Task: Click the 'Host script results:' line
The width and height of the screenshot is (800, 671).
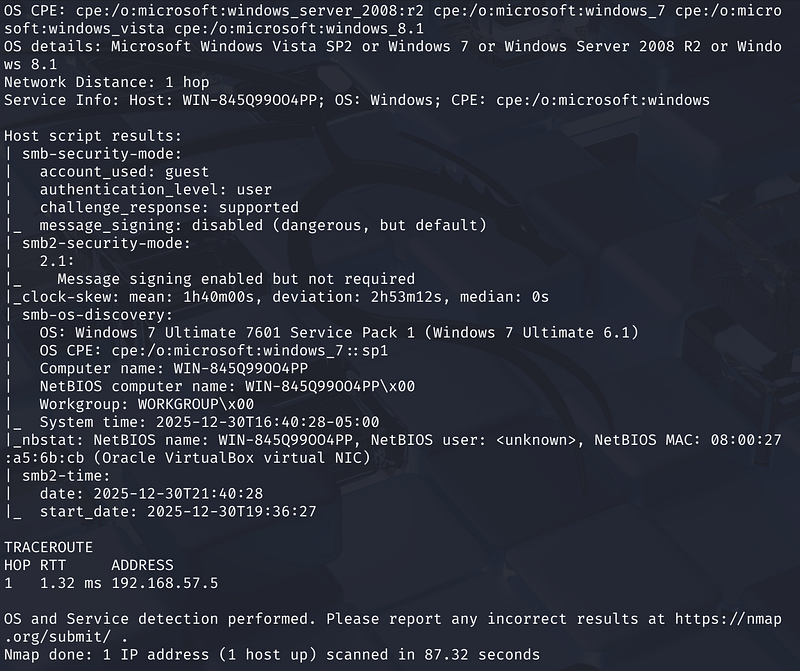Action: (x=94, y=135)
